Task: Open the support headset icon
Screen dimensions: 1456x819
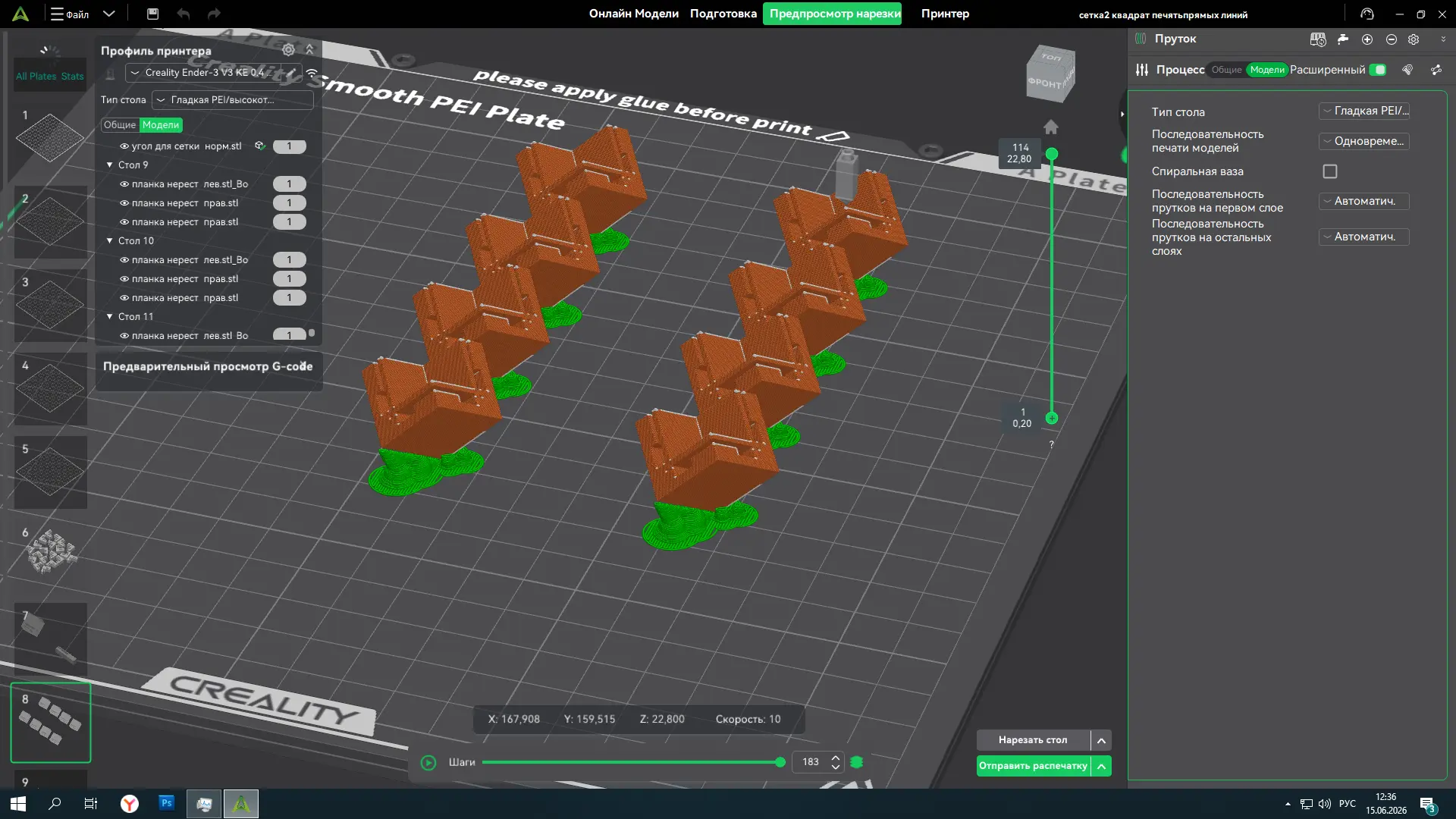Action: (1367, 14)
